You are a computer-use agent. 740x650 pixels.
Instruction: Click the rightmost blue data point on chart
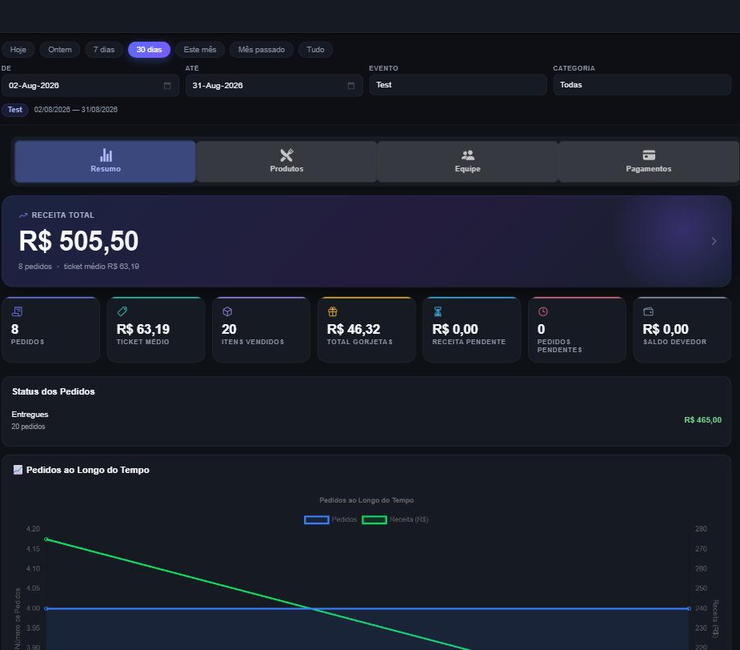pyautogui.click(x=689, y=608)
